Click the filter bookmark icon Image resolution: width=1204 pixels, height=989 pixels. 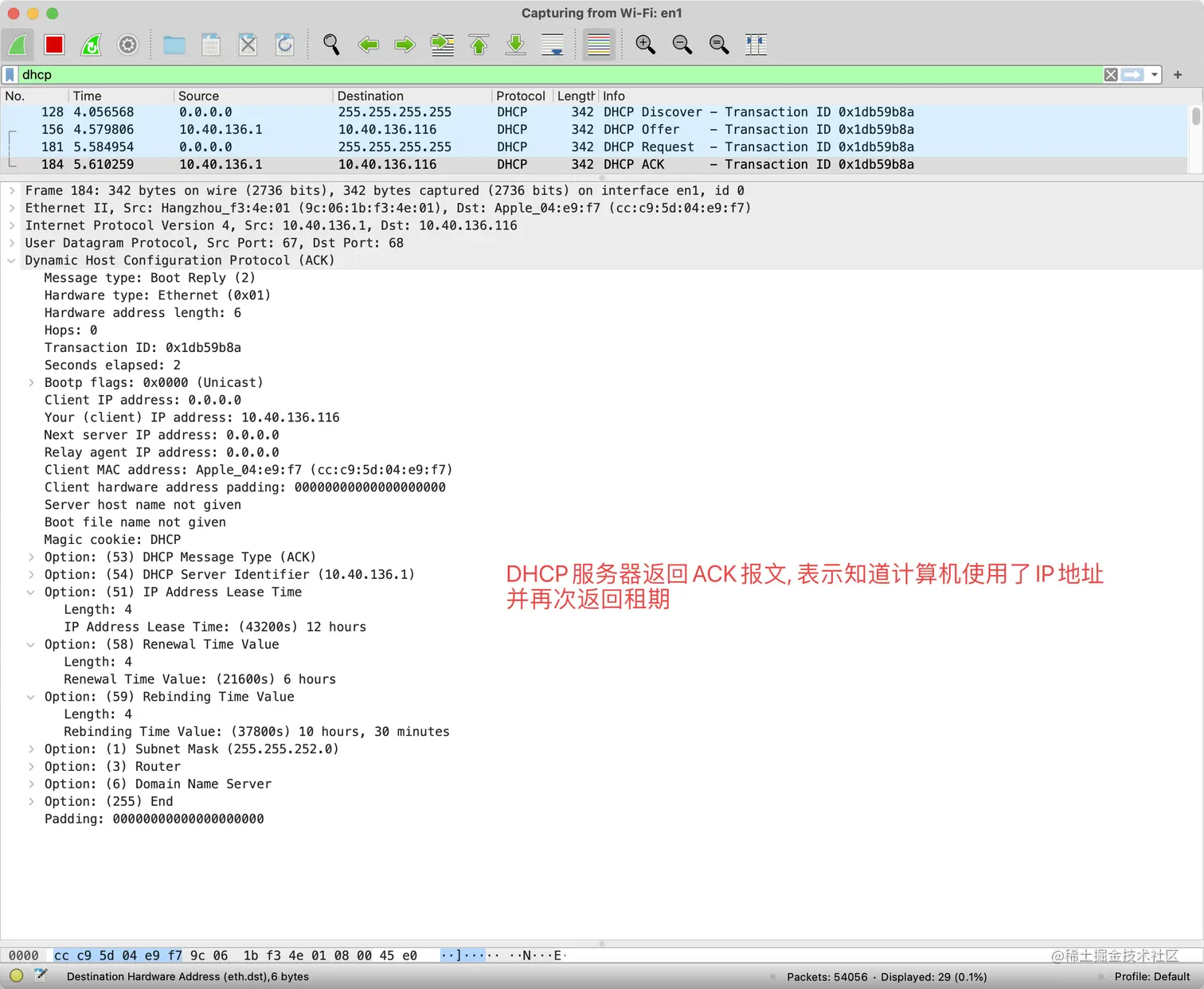pyautogui.click(x=10, y=75)
